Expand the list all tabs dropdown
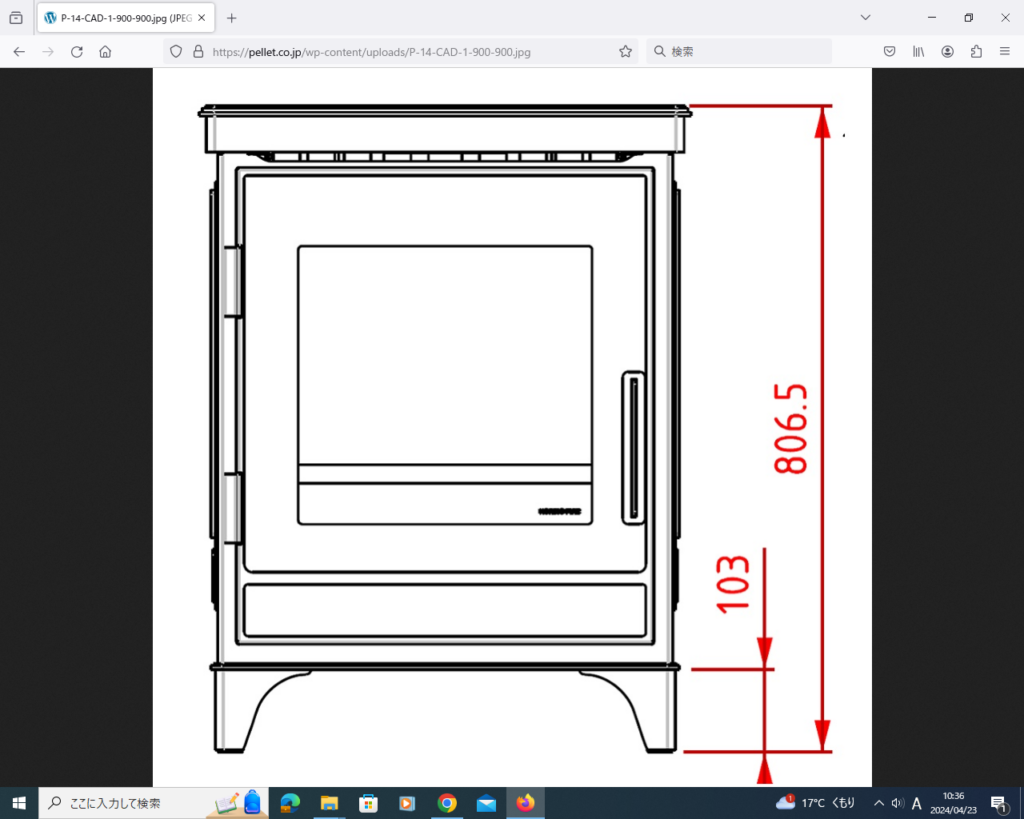 pos(865,18)
